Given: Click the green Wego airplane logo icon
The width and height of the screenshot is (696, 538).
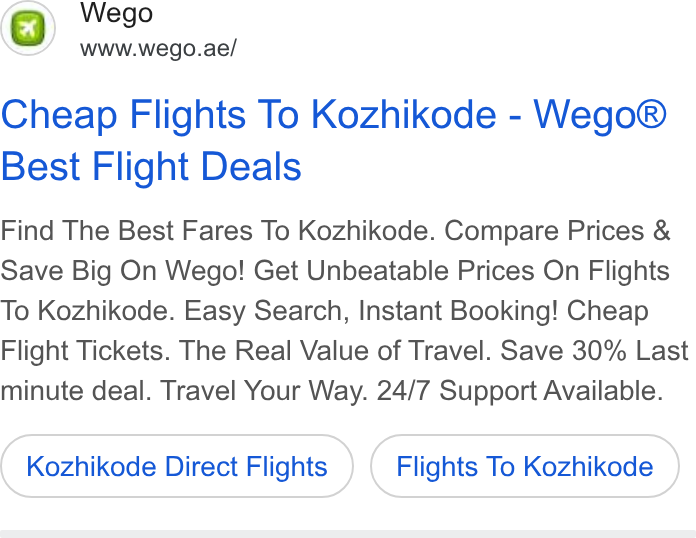Looking at the screenshot, I should (28, 28).
